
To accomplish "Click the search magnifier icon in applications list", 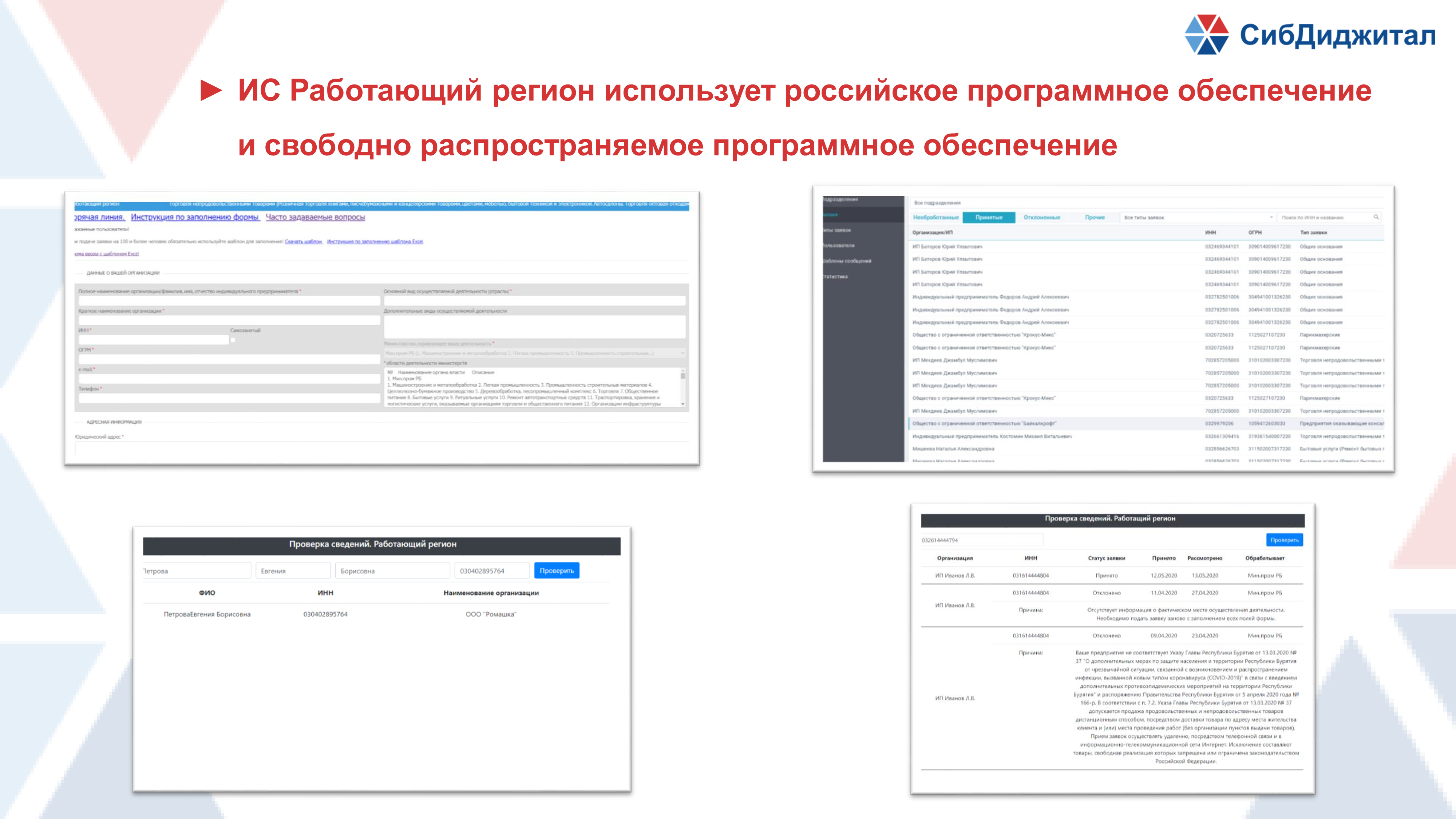I will pos(1376,217).
